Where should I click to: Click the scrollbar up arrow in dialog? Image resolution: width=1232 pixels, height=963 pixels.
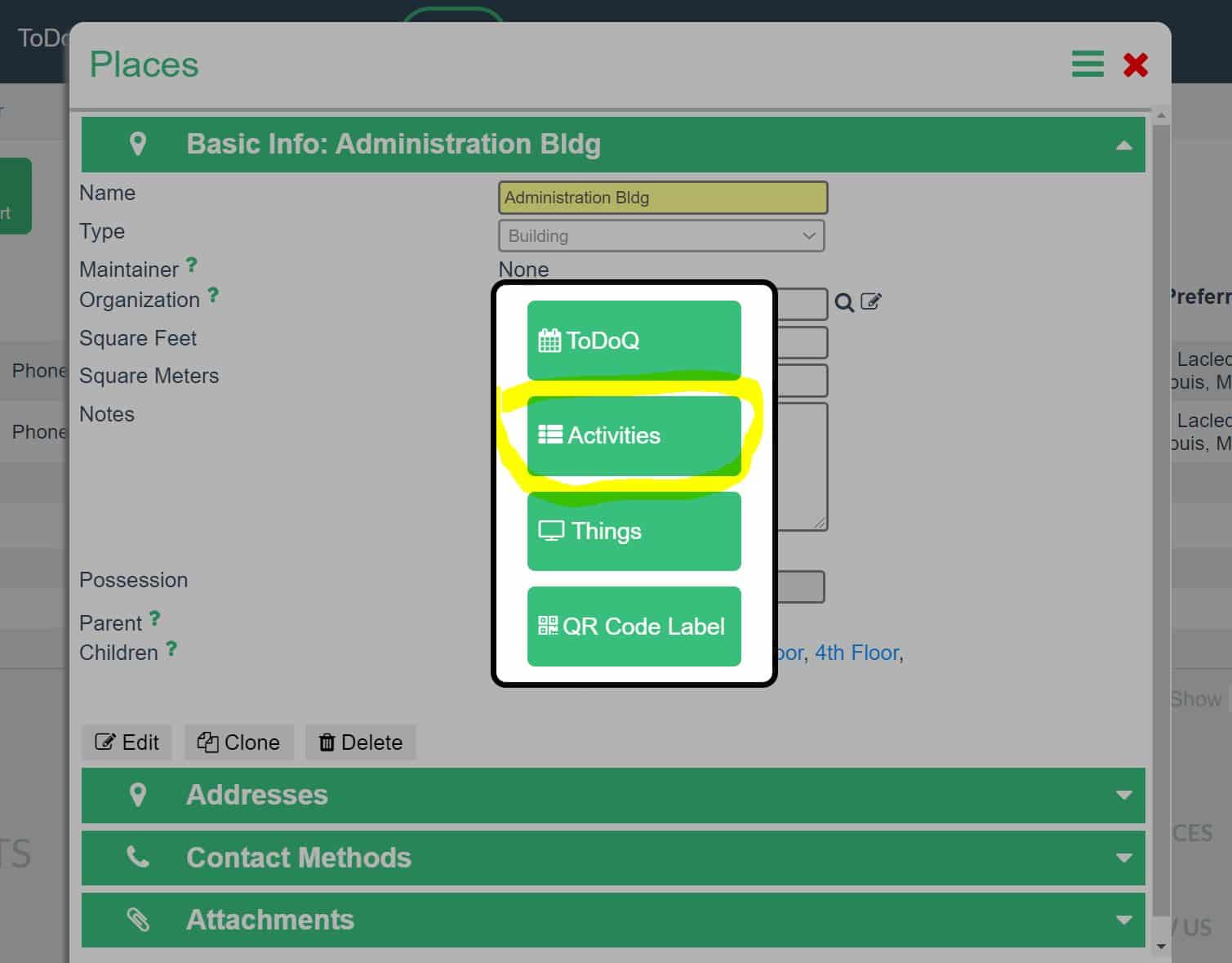click(1161, 117)
